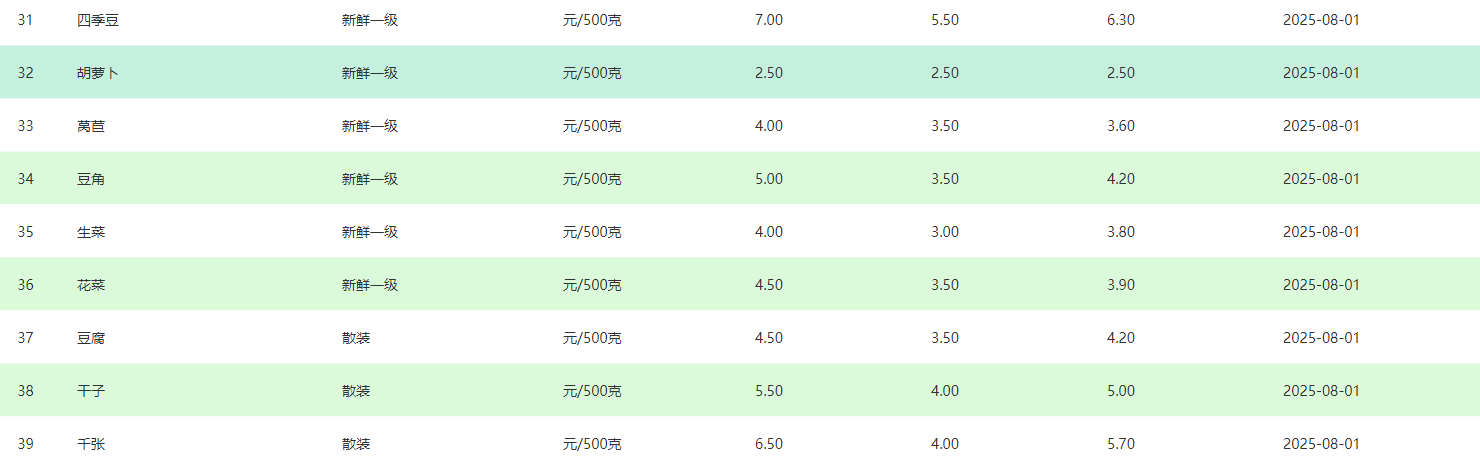1480x474 pixels.
Task: Select the 莴苣 product name
Action: click(x=91, y=126)
